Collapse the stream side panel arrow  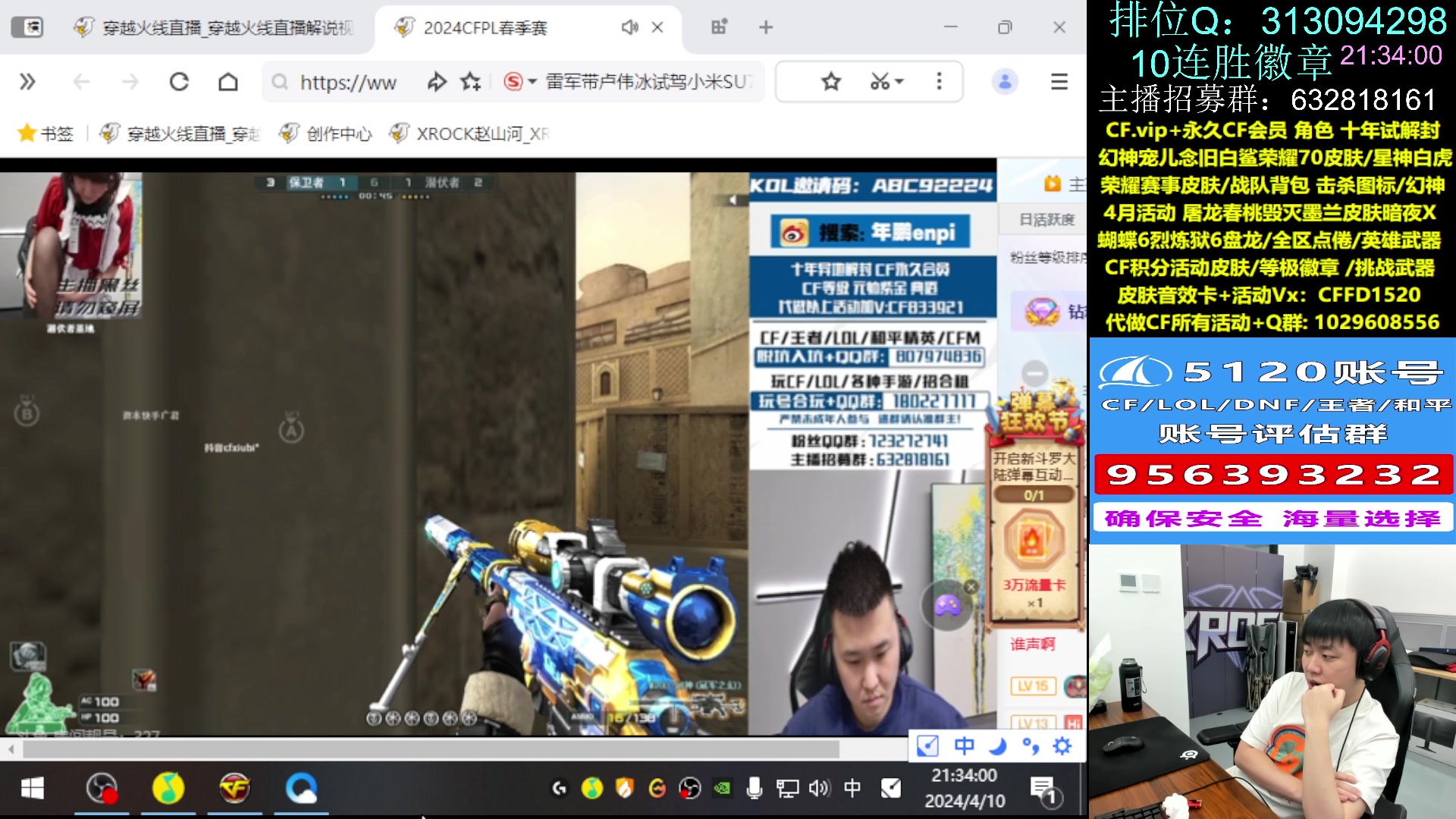tap(733, 200)
